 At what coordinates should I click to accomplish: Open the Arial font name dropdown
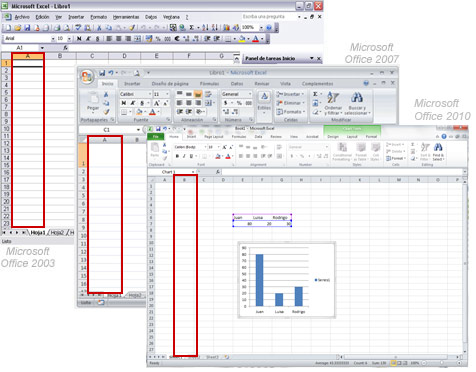(x=53, y=39)
